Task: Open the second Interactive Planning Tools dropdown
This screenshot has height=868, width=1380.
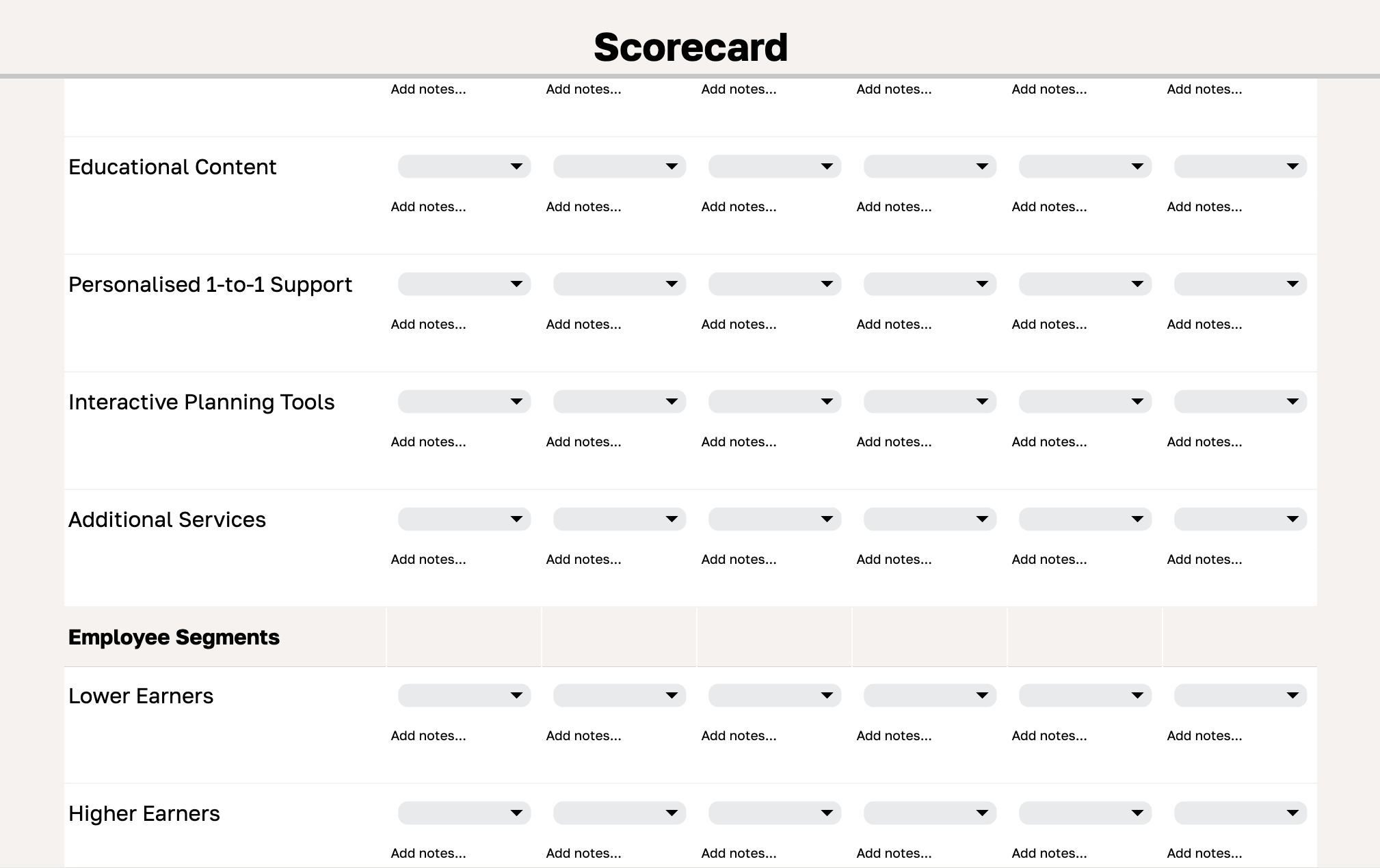Action: click(619, 401)
